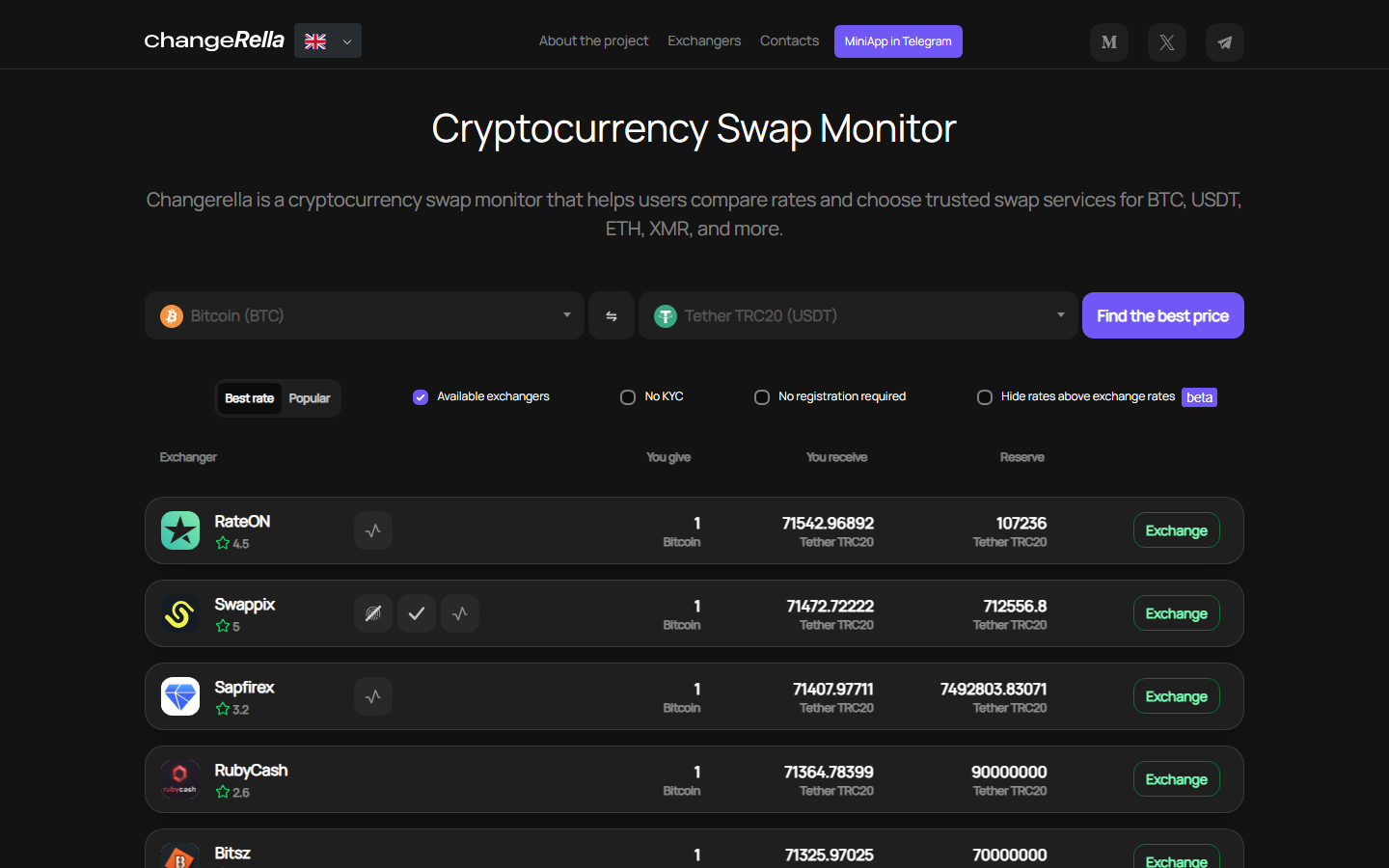1389x868 pixels.
Task: Click rate value 71364.78399
Action: (829, 772)
